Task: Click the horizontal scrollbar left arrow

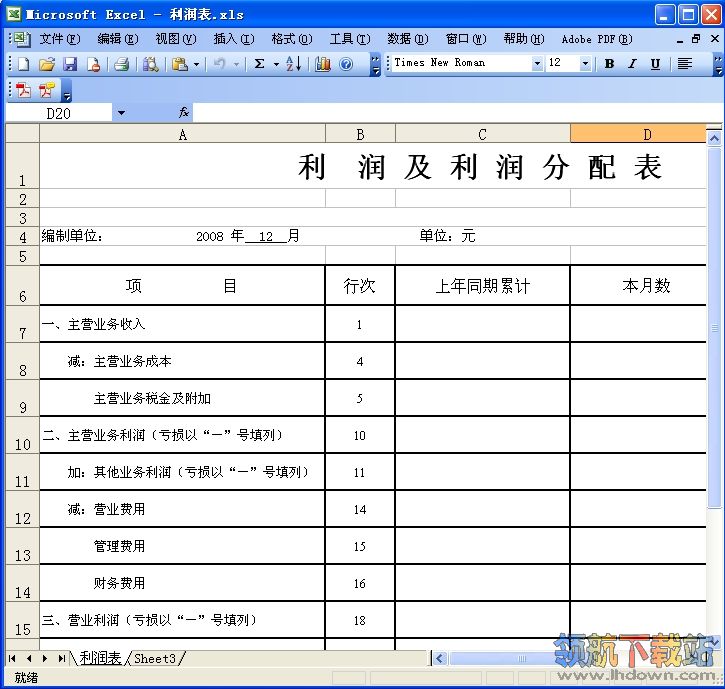Action: click(439, 658)
